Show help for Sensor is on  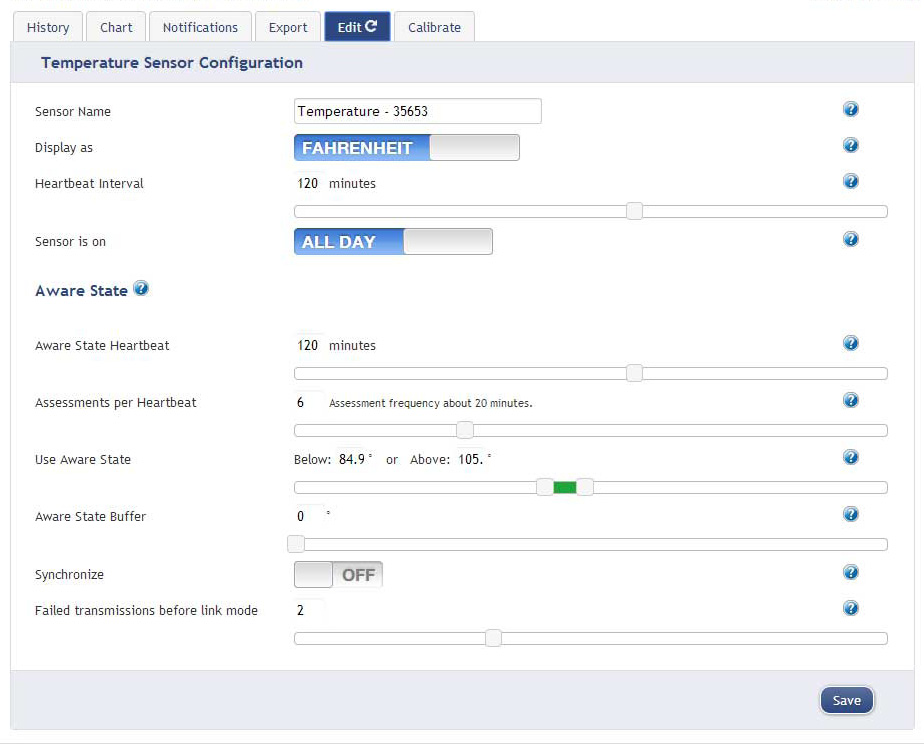[x=850, y=239]
